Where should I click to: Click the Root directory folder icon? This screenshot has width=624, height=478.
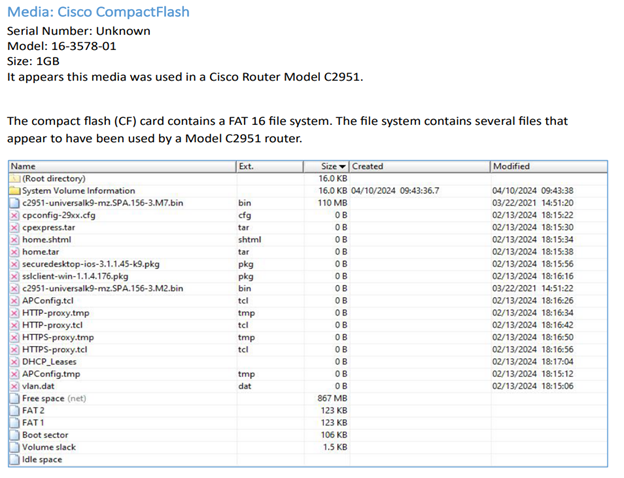click(15, 178)
